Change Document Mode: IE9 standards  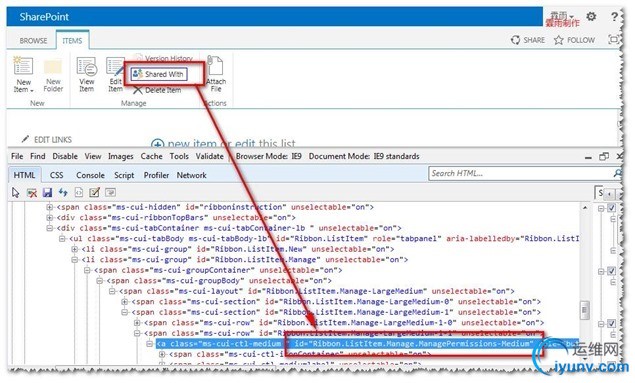pos(364,156)
